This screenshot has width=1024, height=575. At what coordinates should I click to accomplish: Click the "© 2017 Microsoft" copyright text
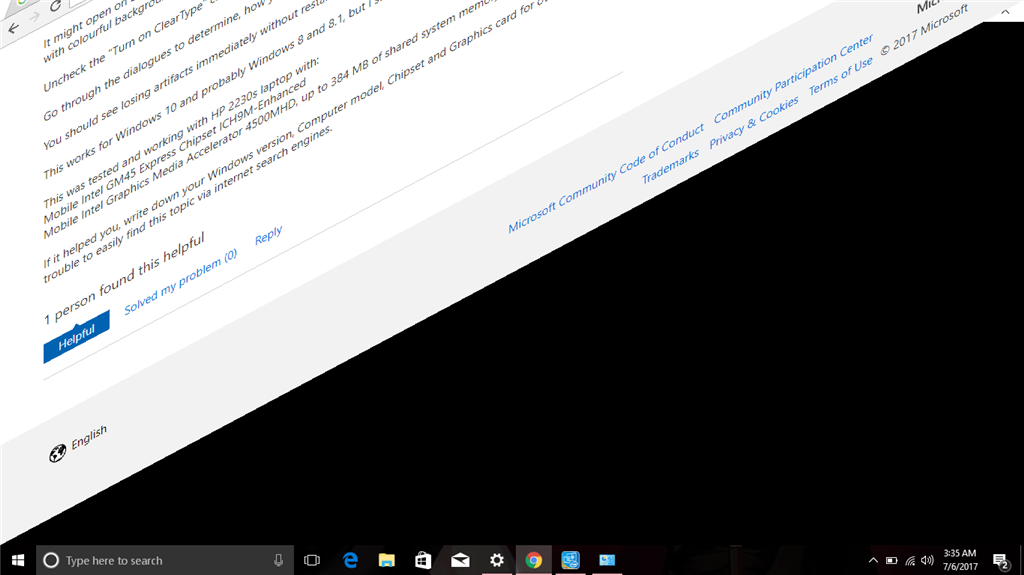[923, 30]
